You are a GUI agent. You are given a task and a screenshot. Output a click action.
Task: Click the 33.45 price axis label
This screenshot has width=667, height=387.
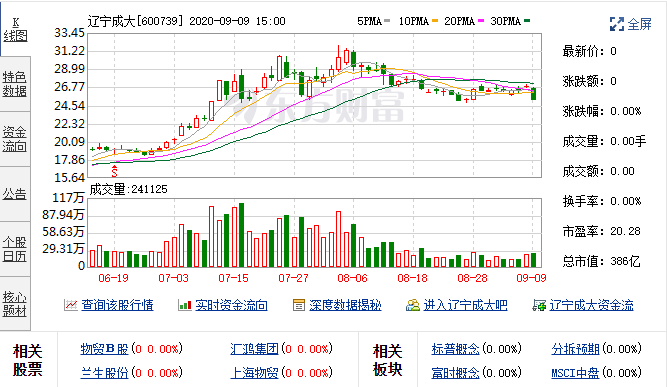coord(69,33)
